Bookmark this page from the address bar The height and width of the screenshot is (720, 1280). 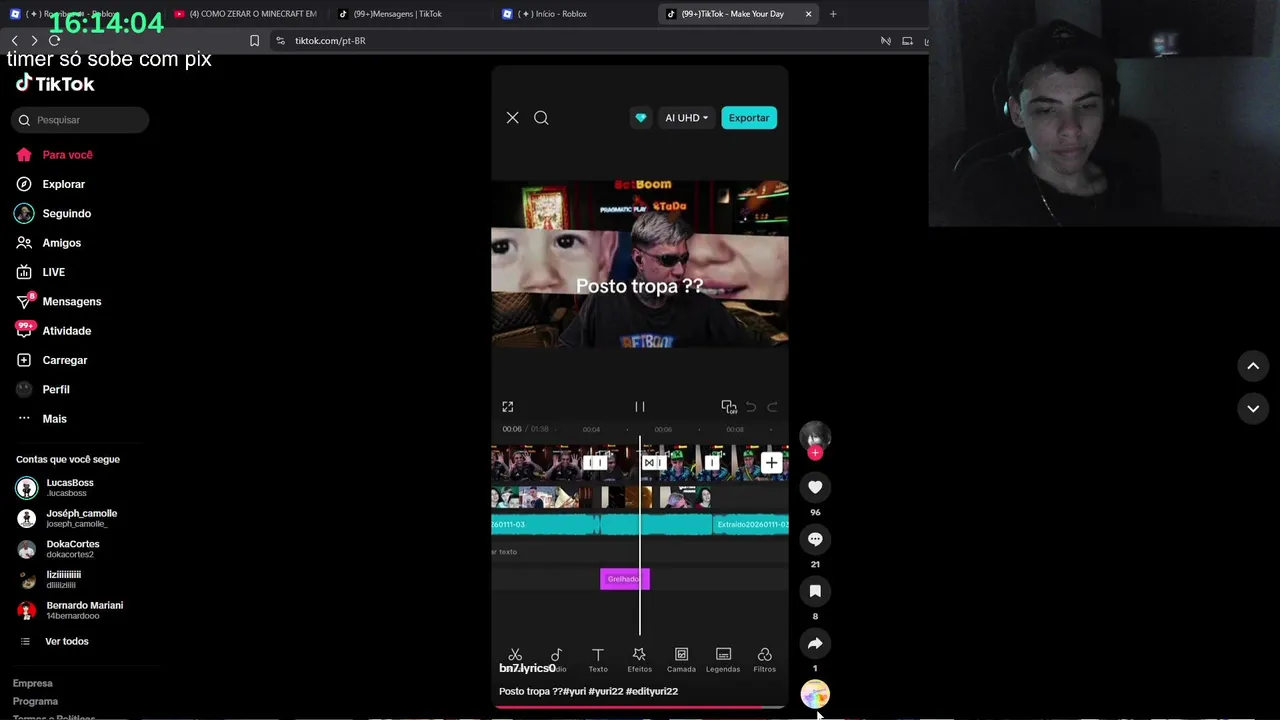254,41
